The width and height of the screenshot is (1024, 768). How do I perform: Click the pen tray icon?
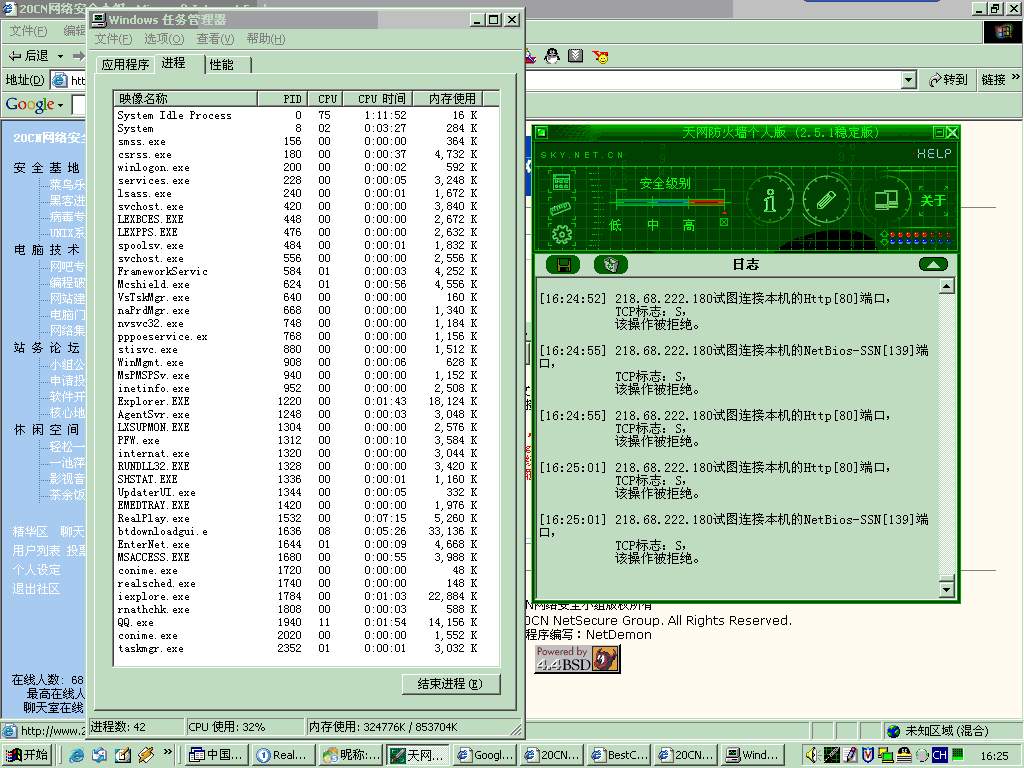pyautogui.click(x=850, y=755)
